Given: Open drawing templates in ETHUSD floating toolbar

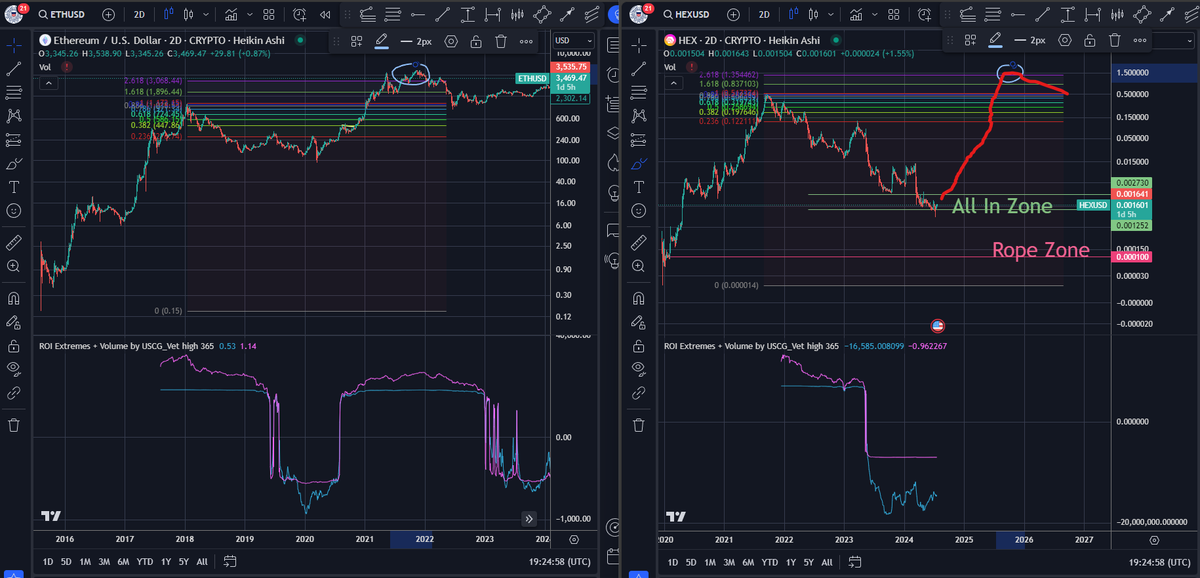Looking at the screenshot, I should click(357, 41).
